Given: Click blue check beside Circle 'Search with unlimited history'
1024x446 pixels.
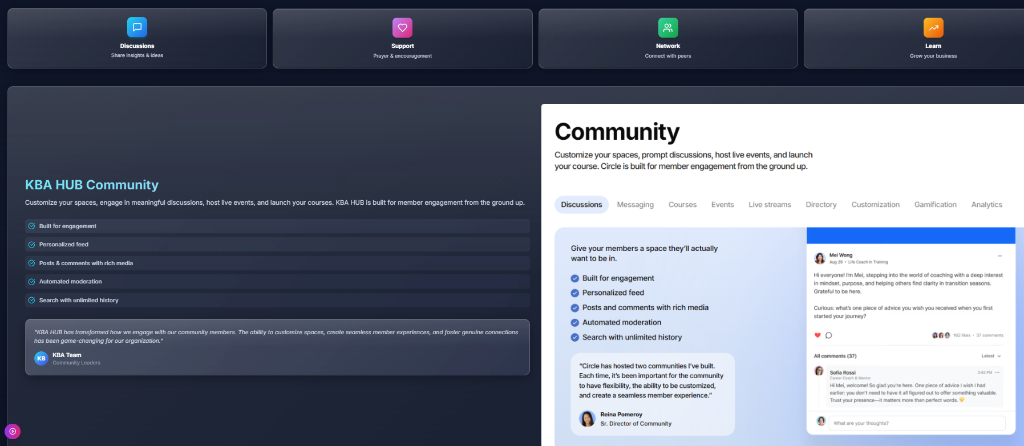Looking at the screenshot, I should (x=575, y=338).
